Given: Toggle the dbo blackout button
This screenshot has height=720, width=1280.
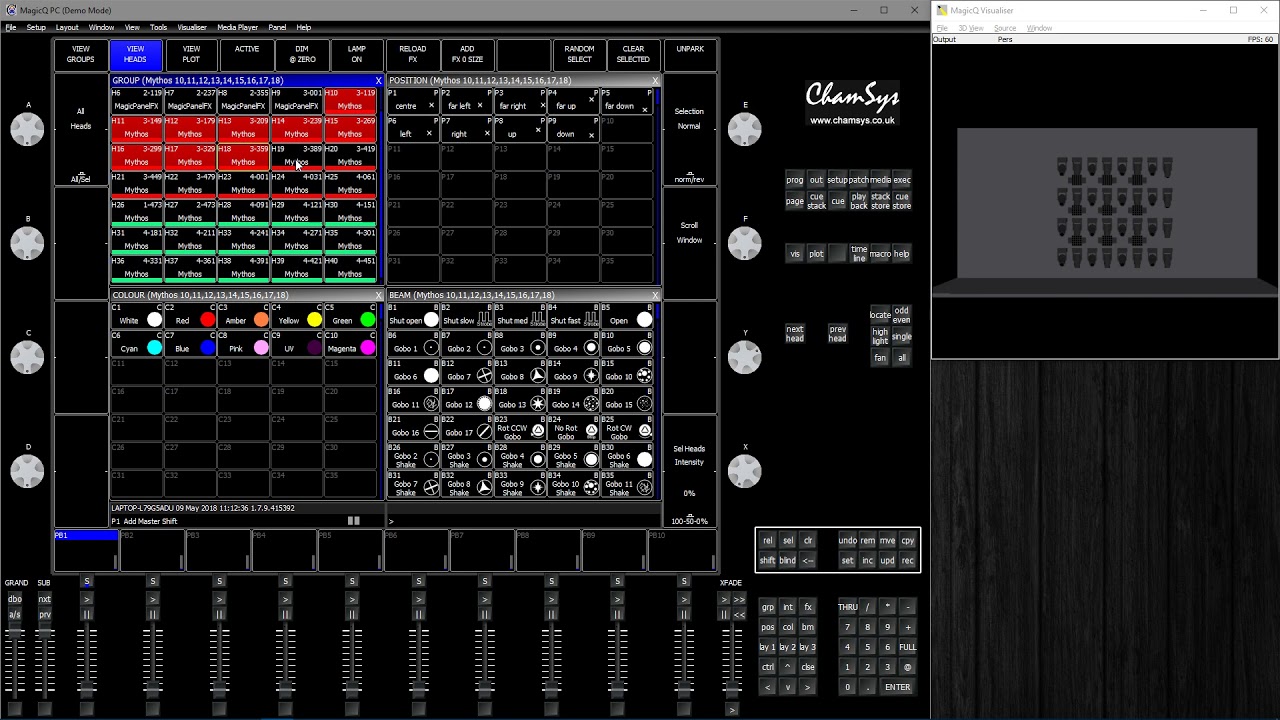Looking at the screenshot, I should 15,599.
